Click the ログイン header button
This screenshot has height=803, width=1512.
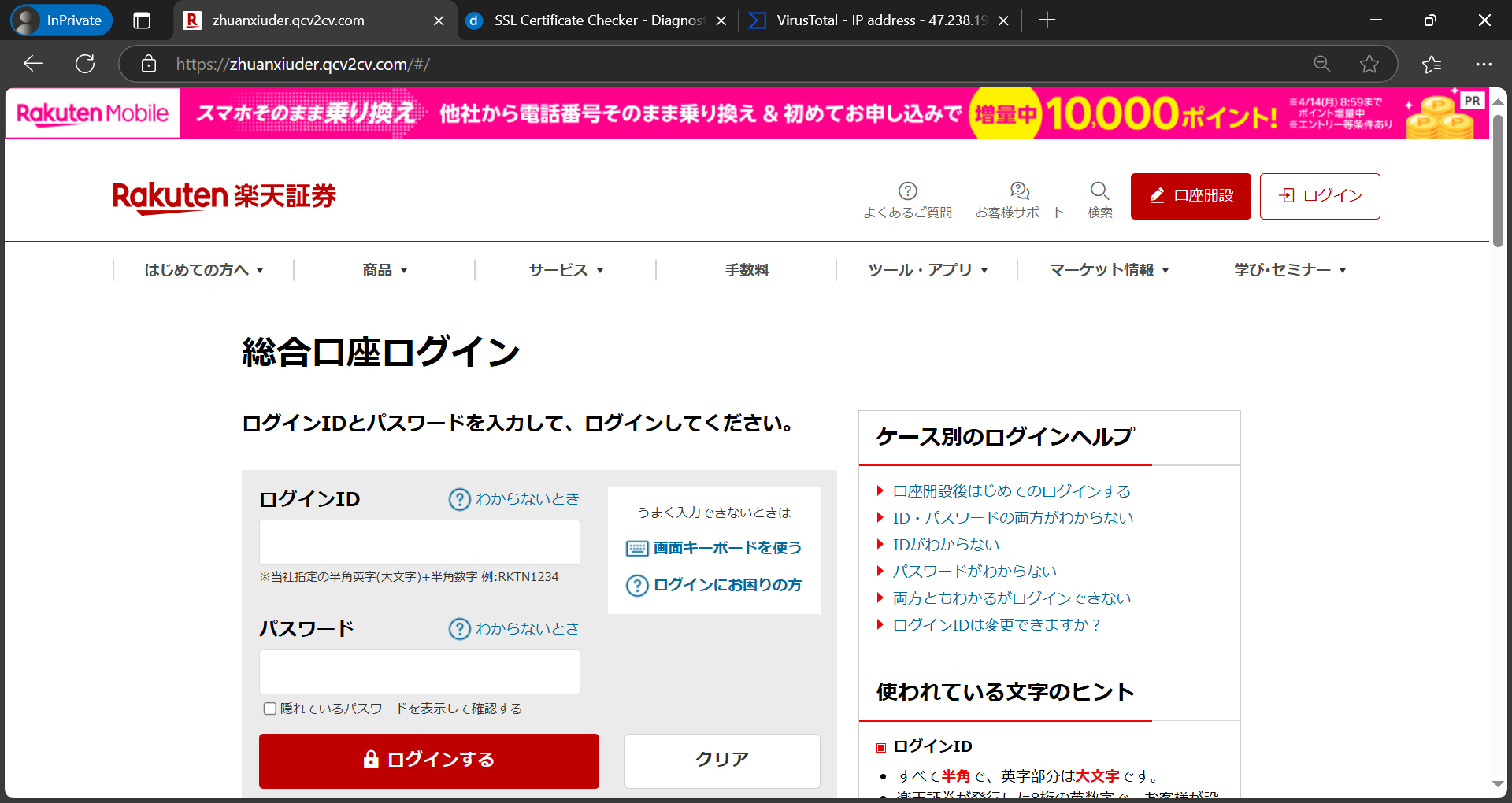tap(1320, 196)
